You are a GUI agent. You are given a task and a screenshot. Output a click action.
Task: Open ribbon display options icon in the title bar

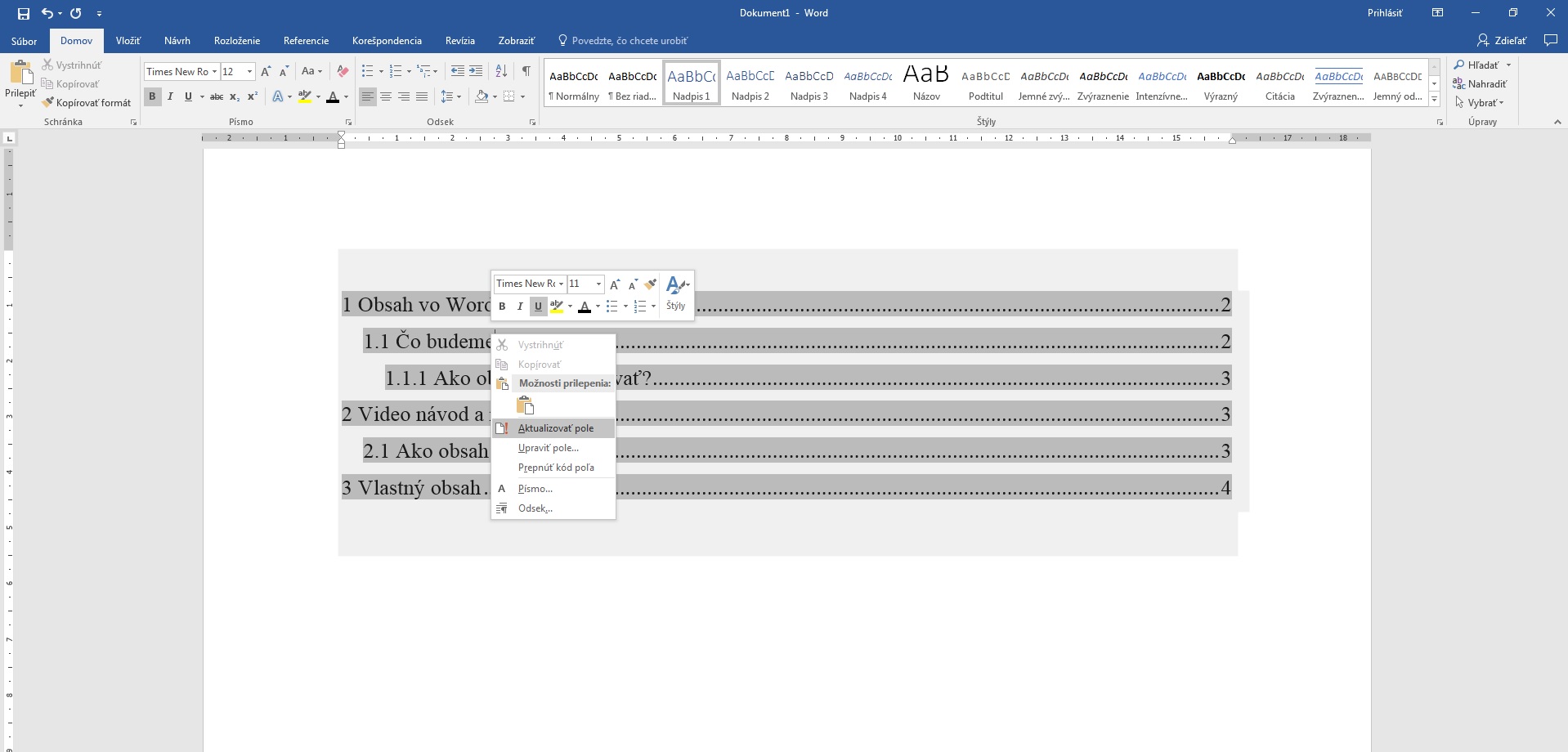pyautogui.click(x=1437, y=13)
